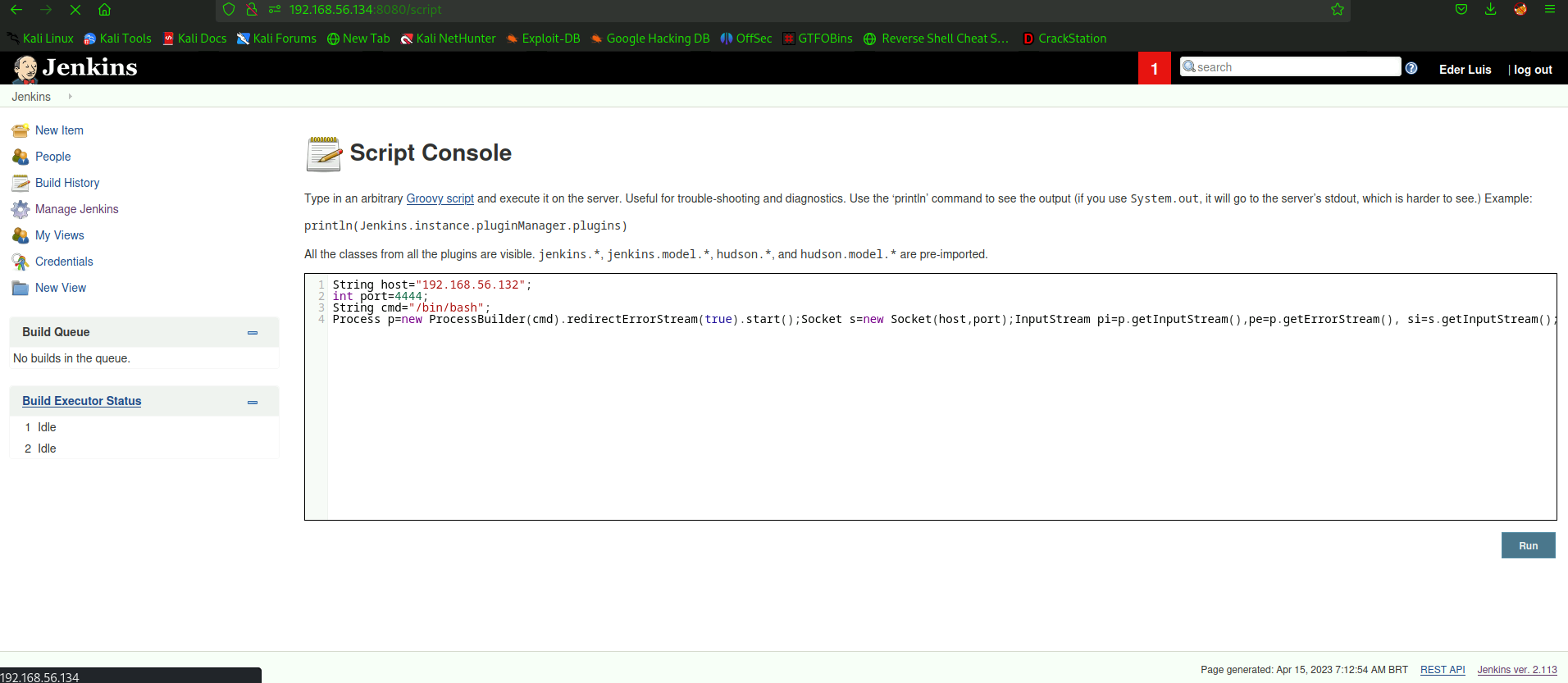Image resolution: width=1568 pixels, height=683 pixels.
Task: Click the Build History link
Action: coord(67,183)
